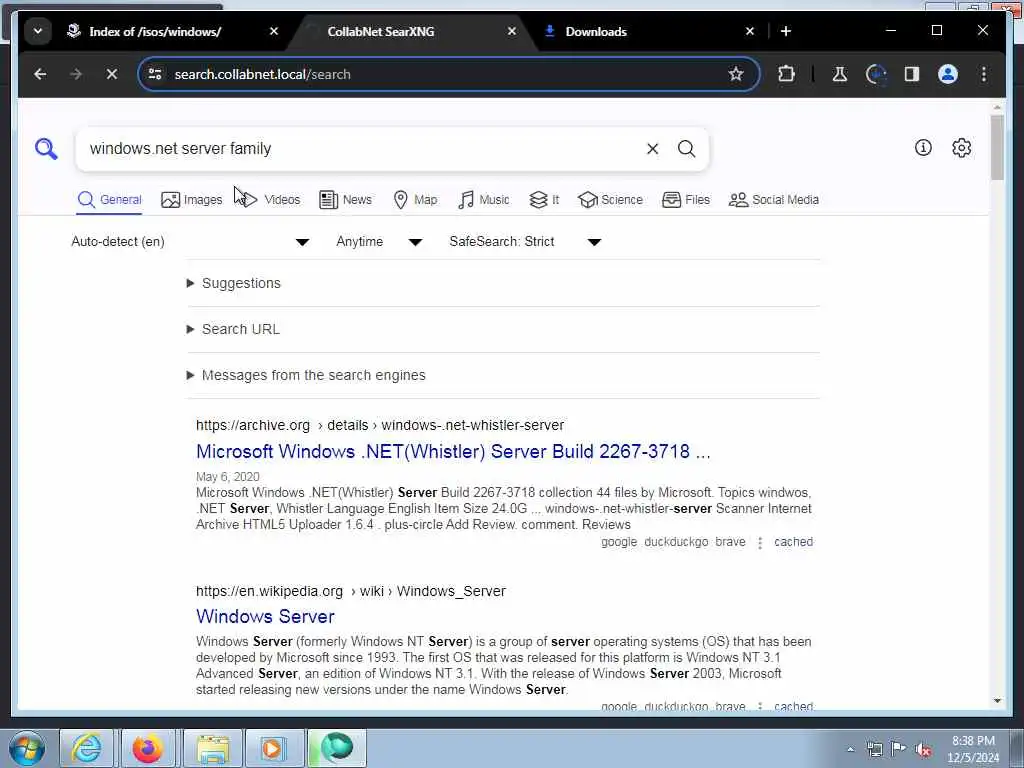
Task: Click the muted volume tray icon
Action: click(x=923, y=750)
